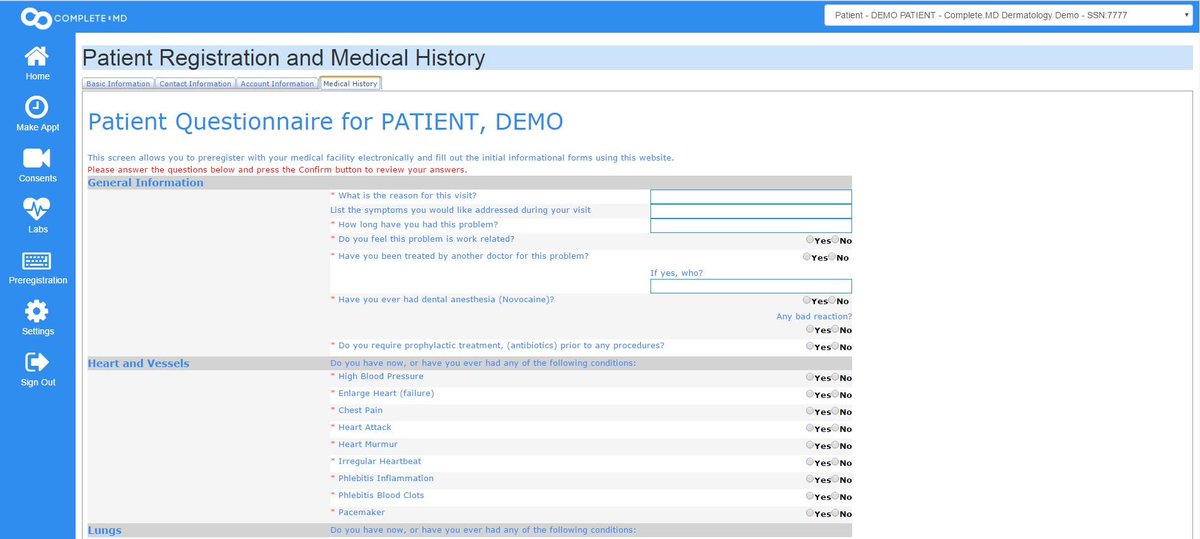The width and height of the screenshot is (1200, 539).
Task: Select No for Phlebitis Inflammation
Action: [835, 479]
